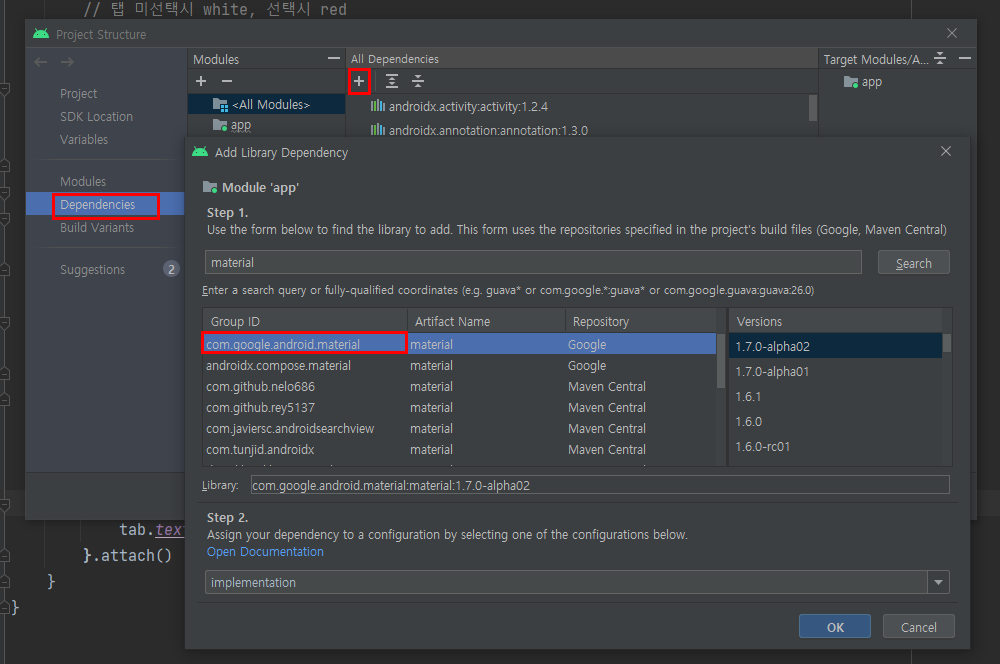Screen dimensions: 1000x664
Task: Select the <All Modules> tree item
Action: coord(267,105)
